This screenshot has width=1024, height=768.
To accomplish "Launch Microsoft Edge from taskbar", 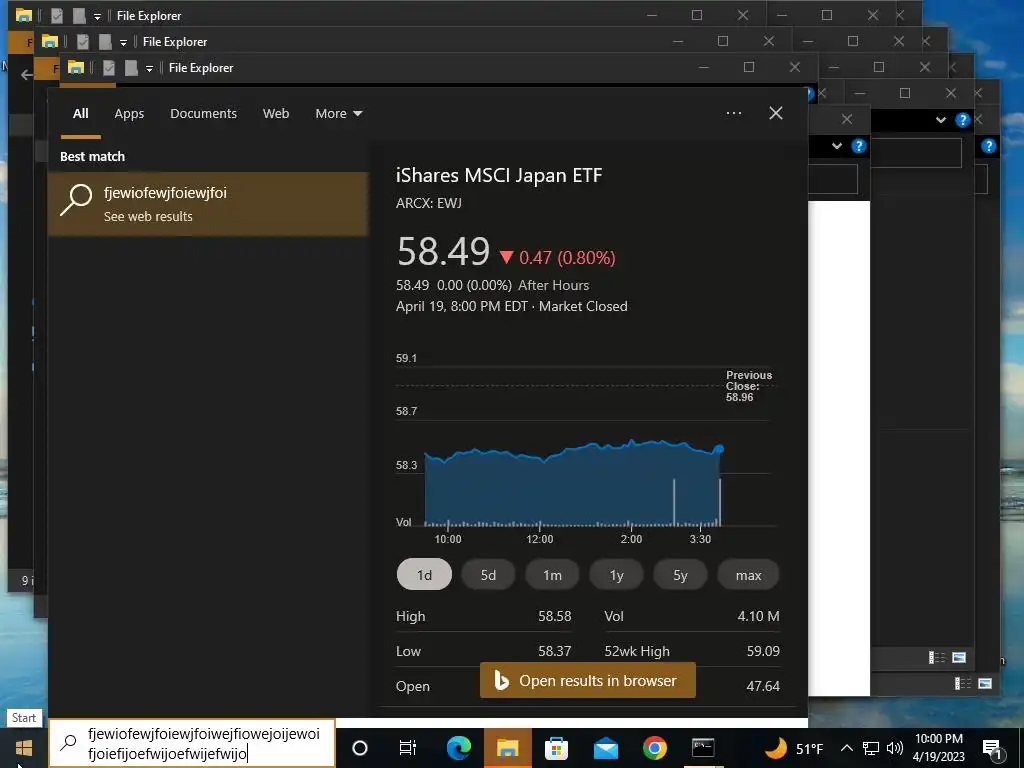I will [x=458, y=748].
